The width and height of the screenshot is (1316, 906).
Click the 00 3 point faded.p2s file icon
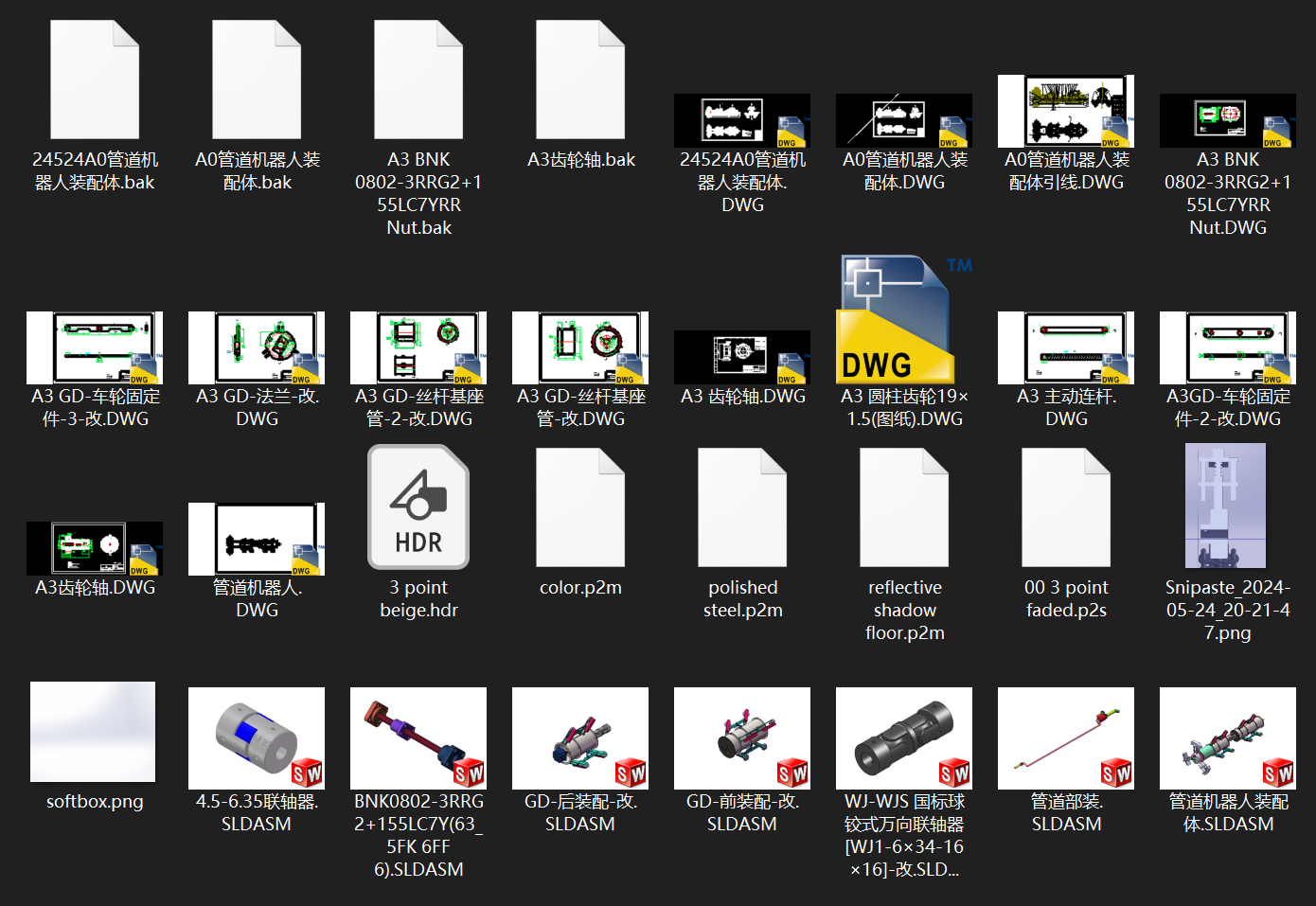(1066, 507)
